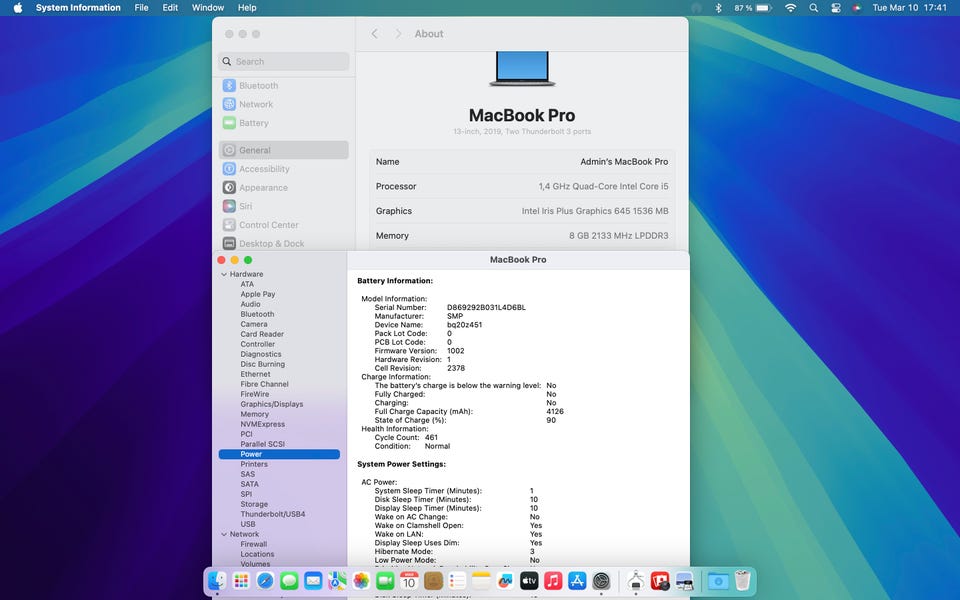960x600 pixels.
Task: Click the back arrow in About pane
Action: coord(375,34)
